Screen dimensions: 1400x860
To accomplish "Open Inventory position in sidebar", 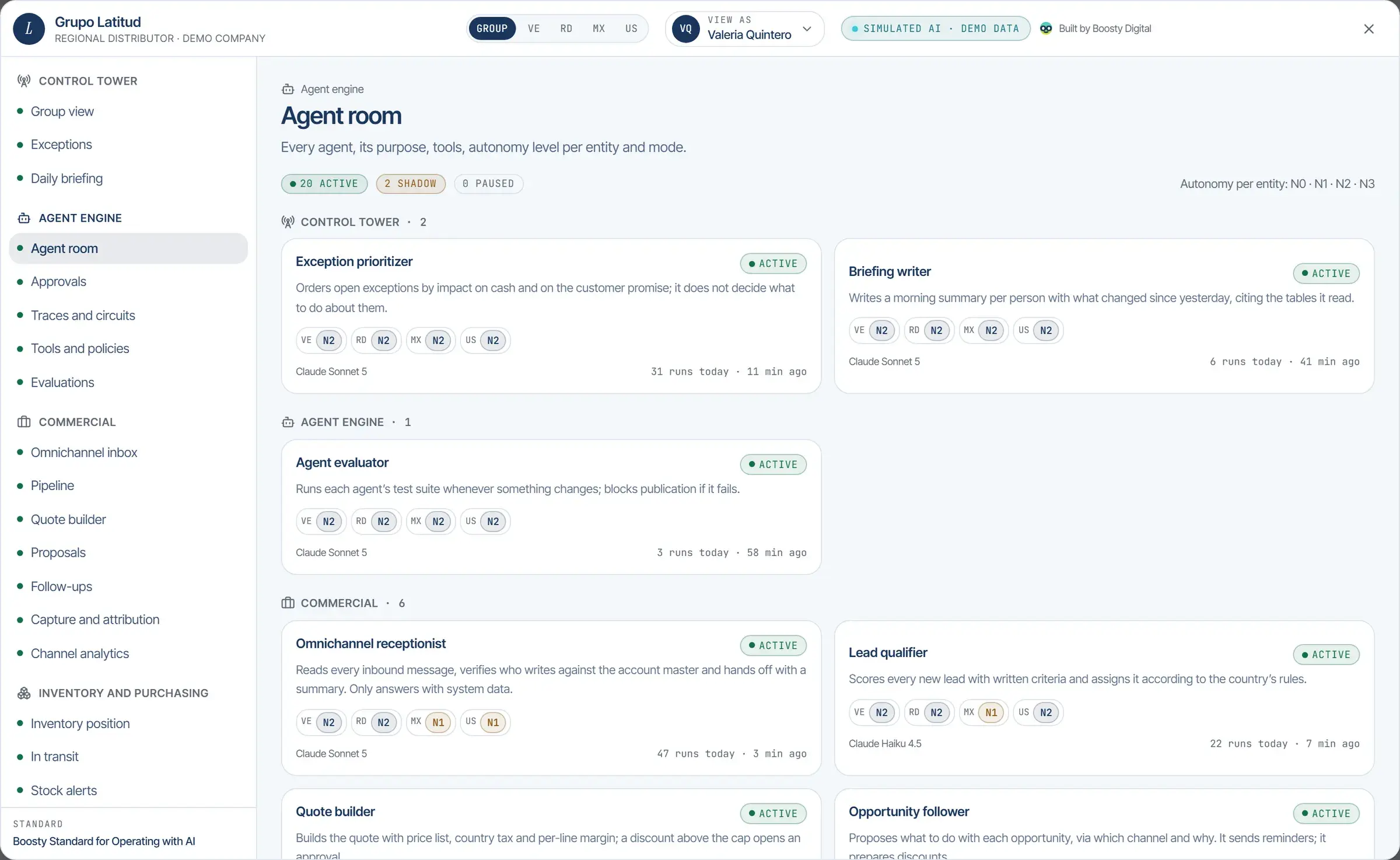I will 128,724.
